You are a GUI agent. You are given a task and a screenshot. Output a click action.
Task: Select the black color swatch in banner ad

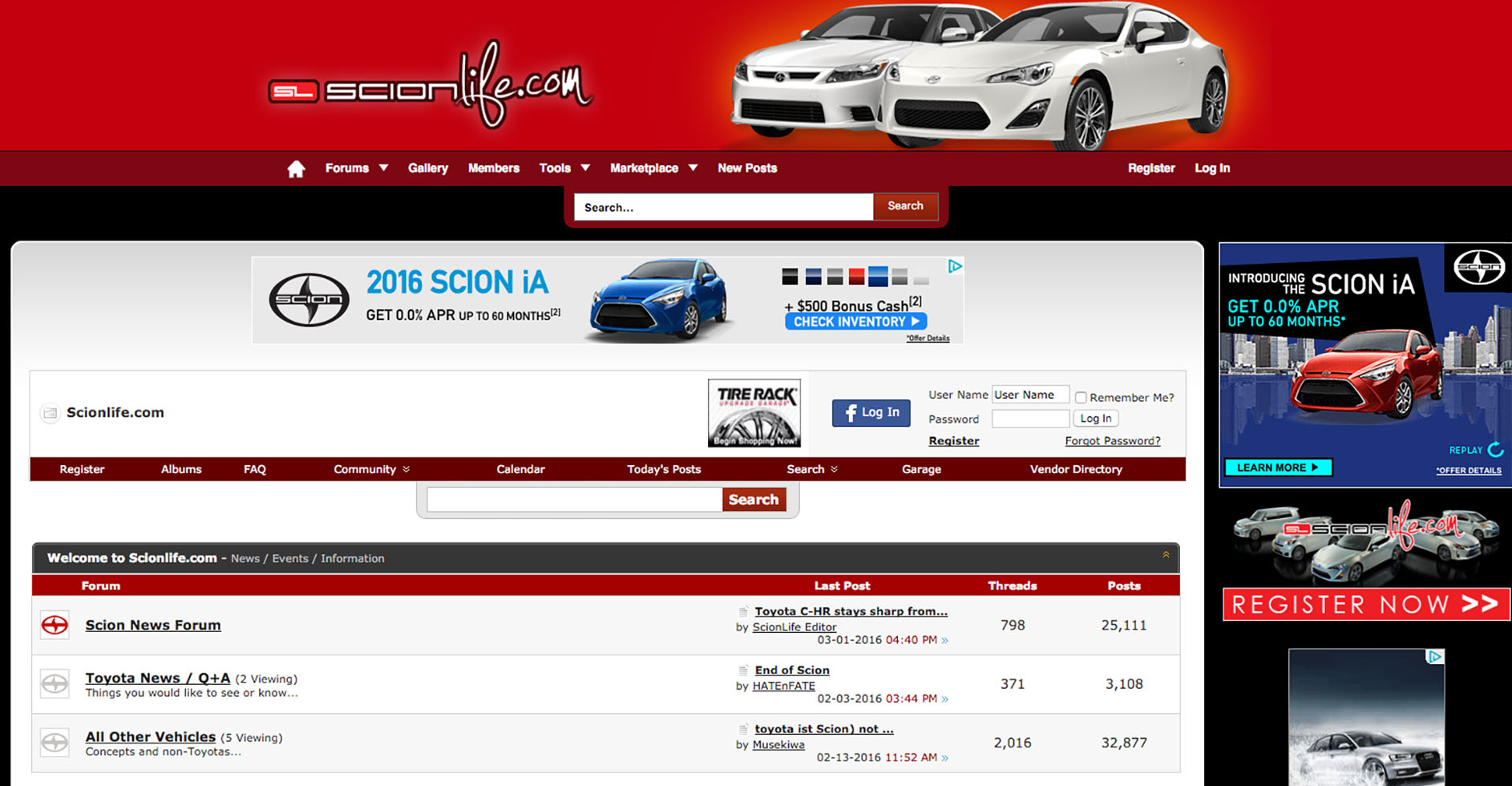[790, 277]
